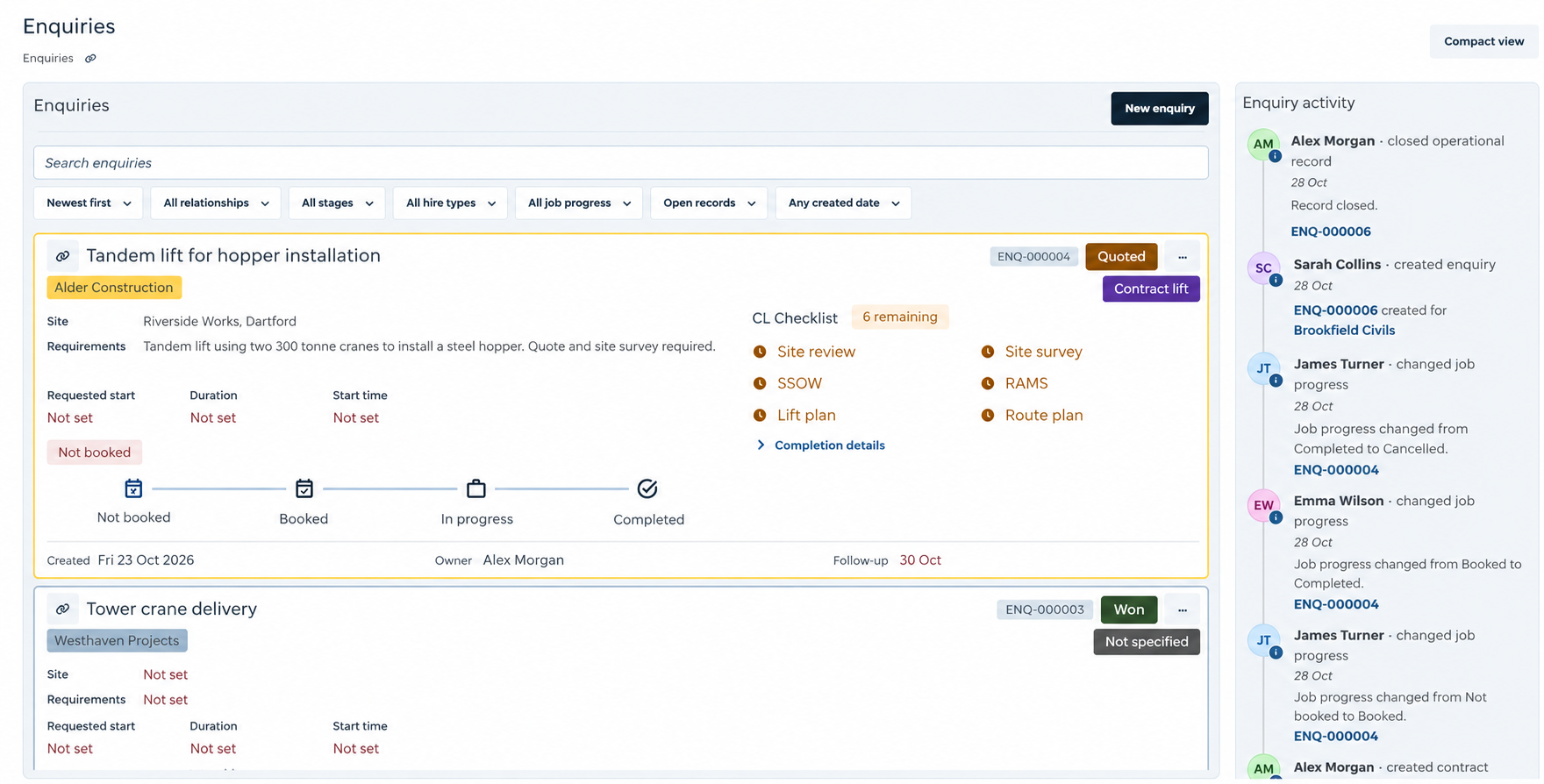The image size is (1544, 784).
Task: Click clock icon next to Route plan
Action: point(988,415)
